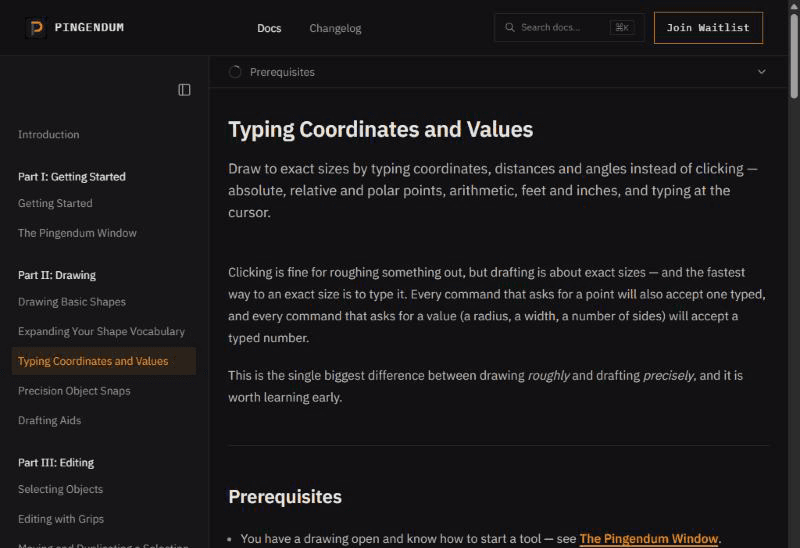
Task: Open Drawing Basic Shapes page
Action: [x=71, y=302]
